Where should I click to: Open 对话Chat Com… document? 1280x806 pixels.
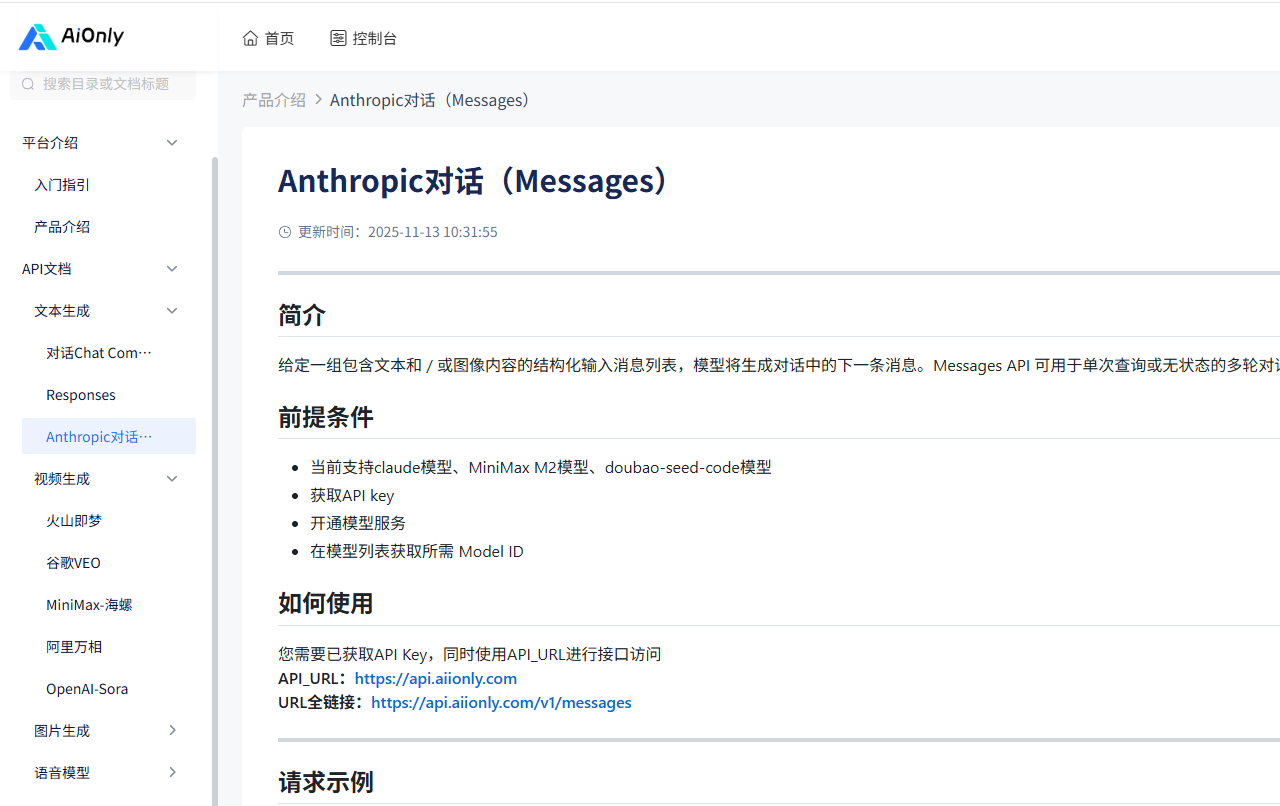click(99, 353)
